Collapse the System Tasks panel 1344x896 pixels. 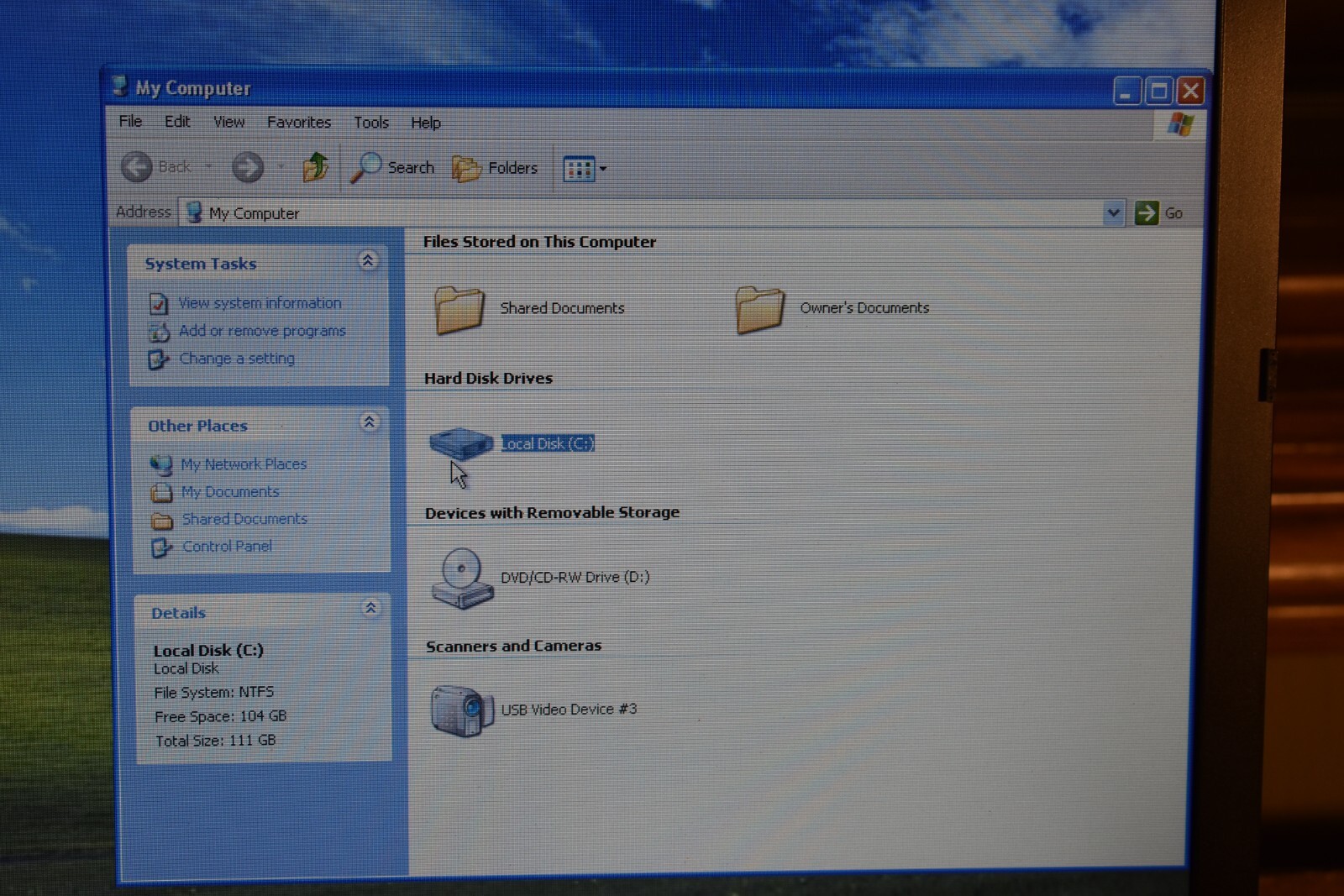click(x=368, y=260)
